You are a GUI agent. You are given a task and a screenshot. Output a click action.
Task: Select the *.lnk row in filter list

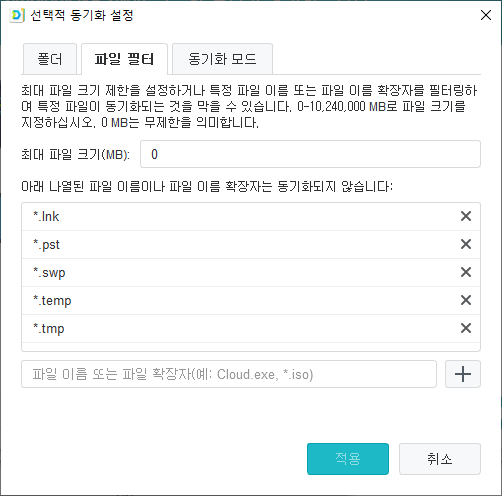(251, 216)
